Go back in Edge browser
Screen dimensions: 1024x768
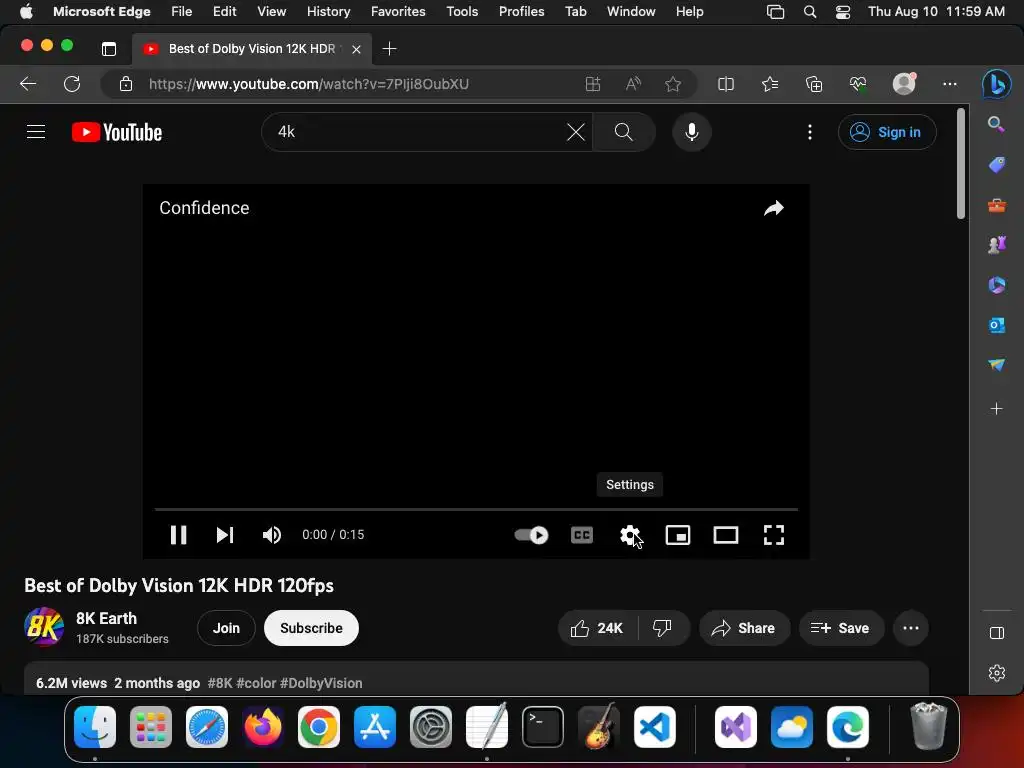[x=28, y=84]
